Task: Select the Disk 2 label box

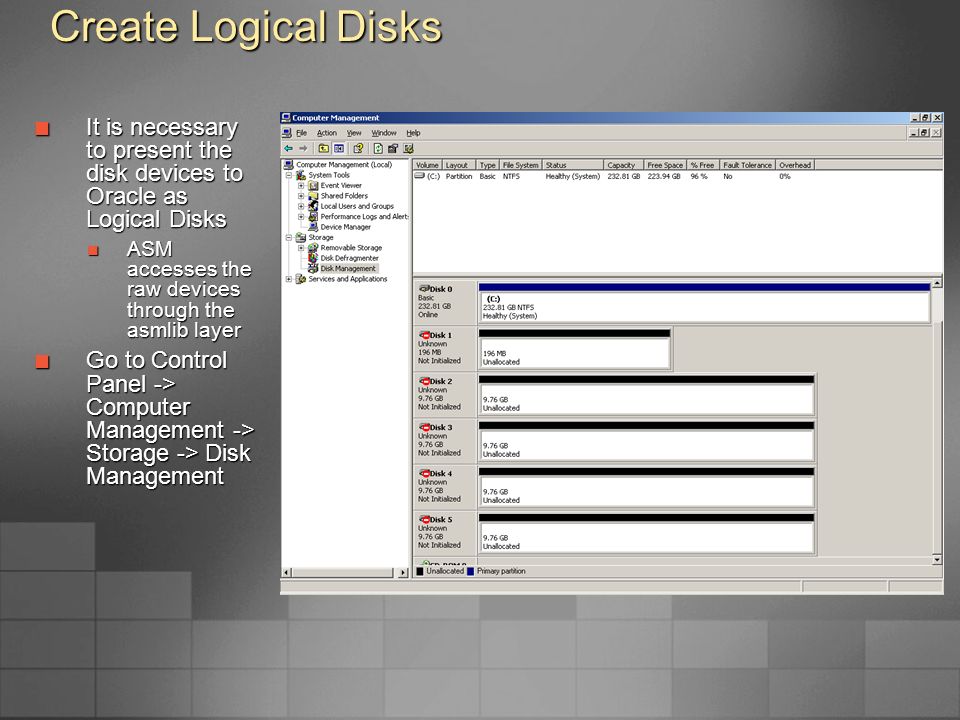Action: 444,394
